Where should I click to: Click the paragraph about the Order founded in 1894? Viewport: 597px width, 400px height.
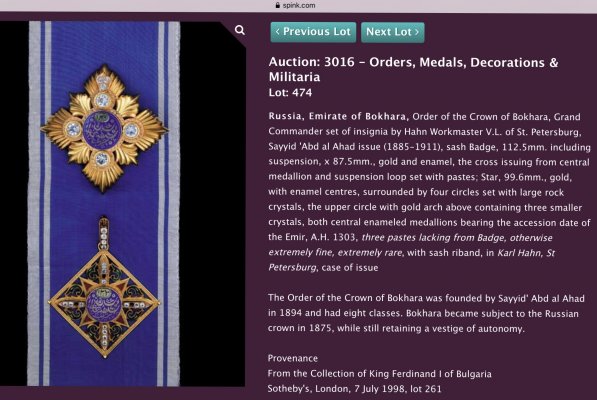click(426, 313)
